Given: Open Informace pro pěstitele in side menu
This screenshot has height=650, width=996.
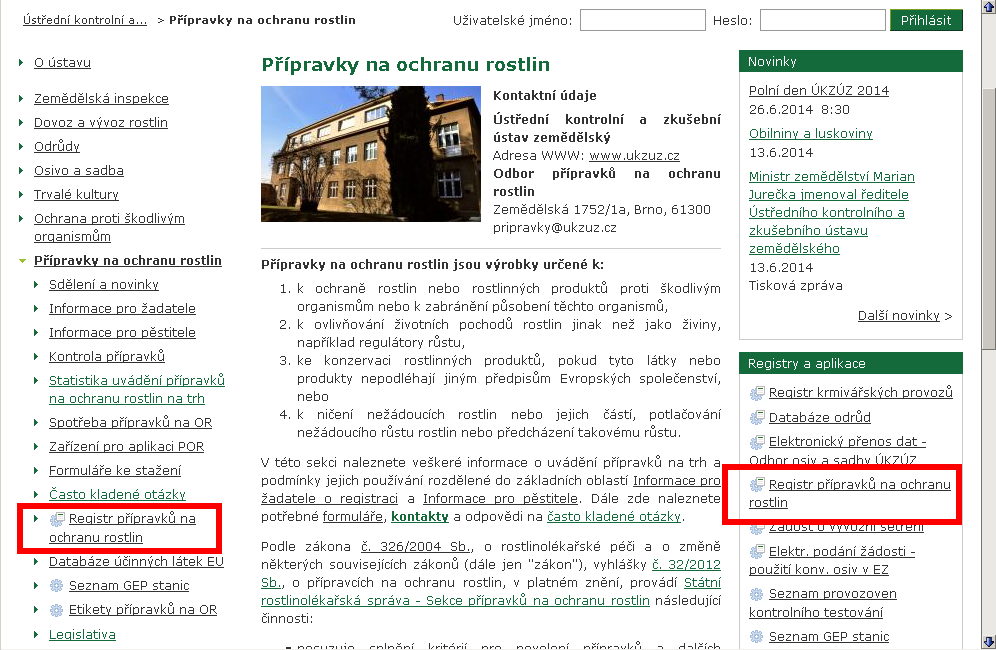Looking at the screenshot, I should tap(122, 333).
